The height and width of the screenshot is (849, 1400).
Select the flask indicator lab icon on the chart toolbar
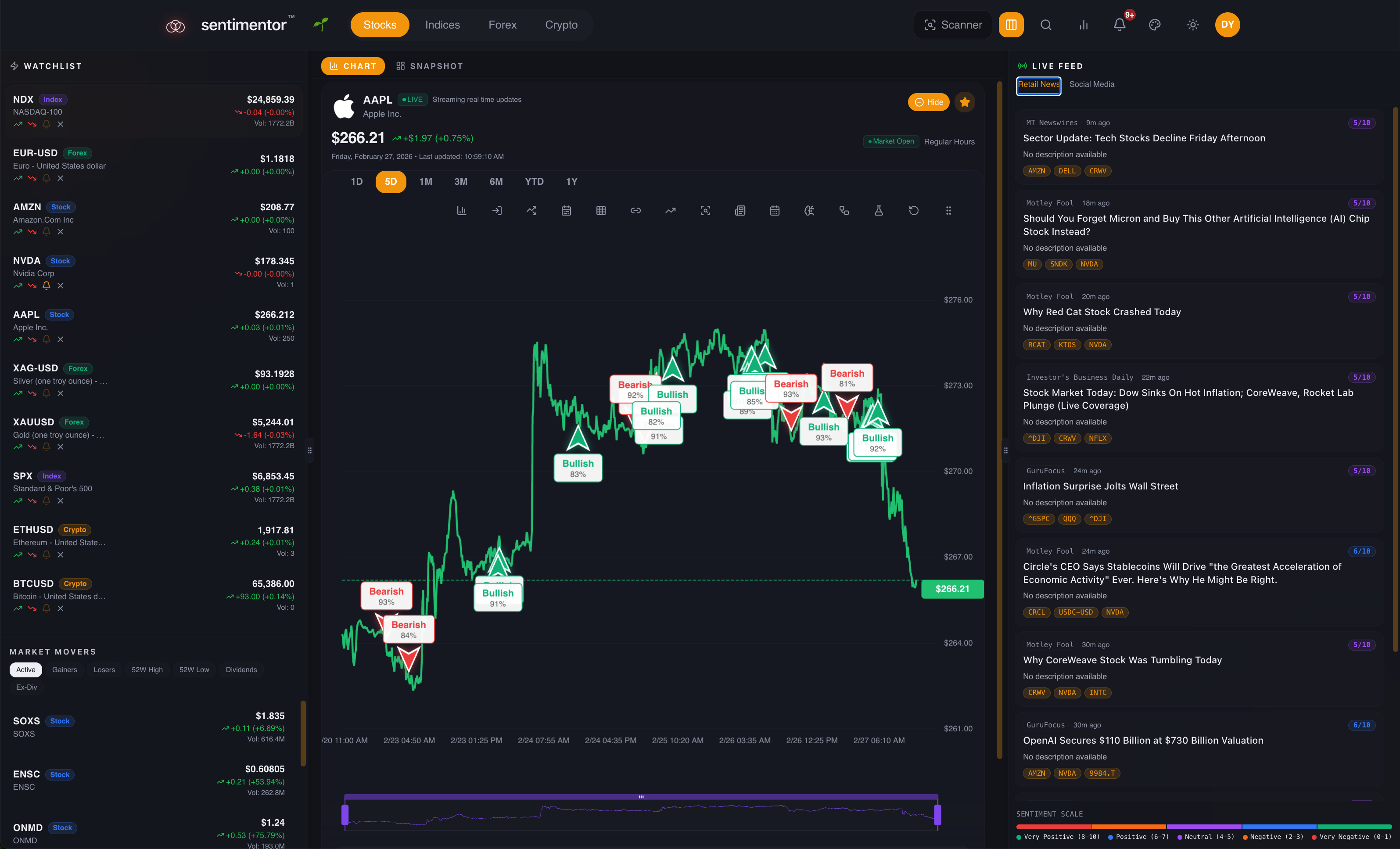[x=879, y=210]
